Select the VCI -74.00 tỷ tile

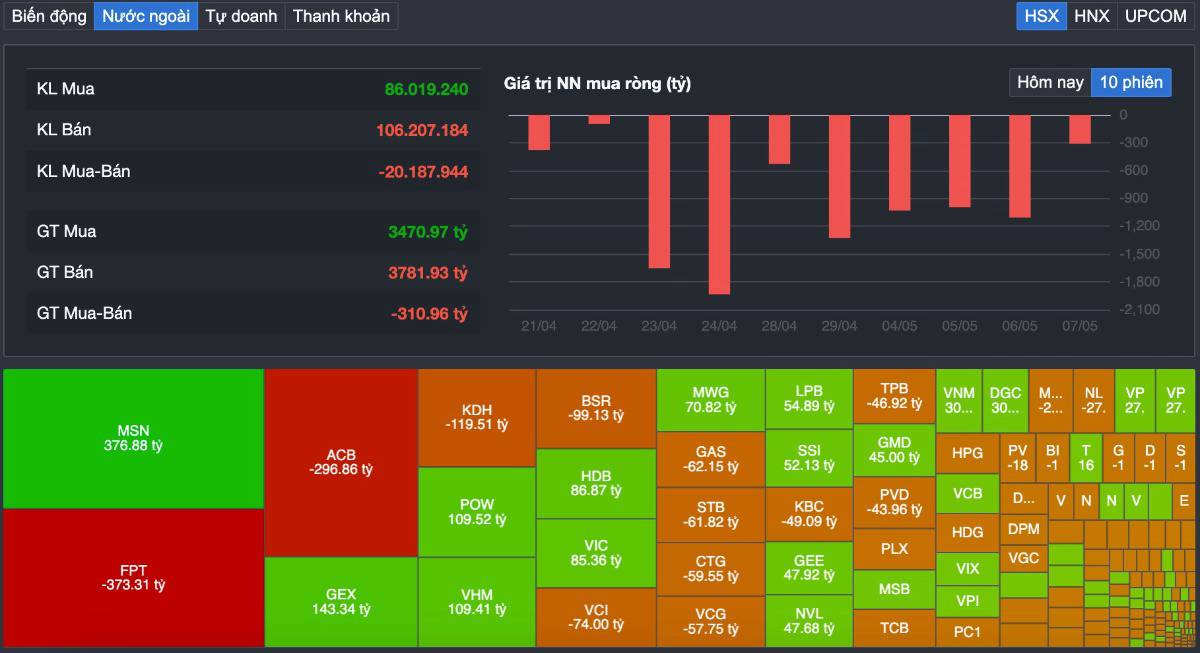coord(596,617)
